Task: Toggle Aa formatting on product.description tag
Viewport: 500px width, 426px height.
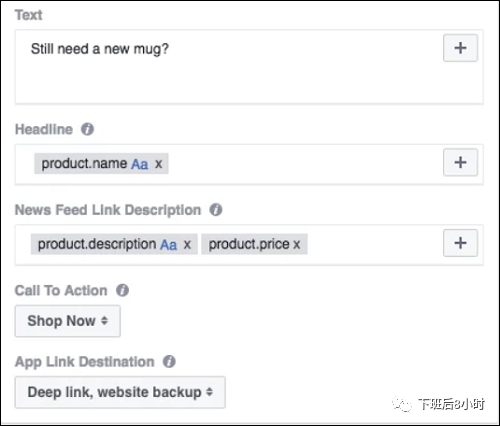Action: click(x=169, y=245)
